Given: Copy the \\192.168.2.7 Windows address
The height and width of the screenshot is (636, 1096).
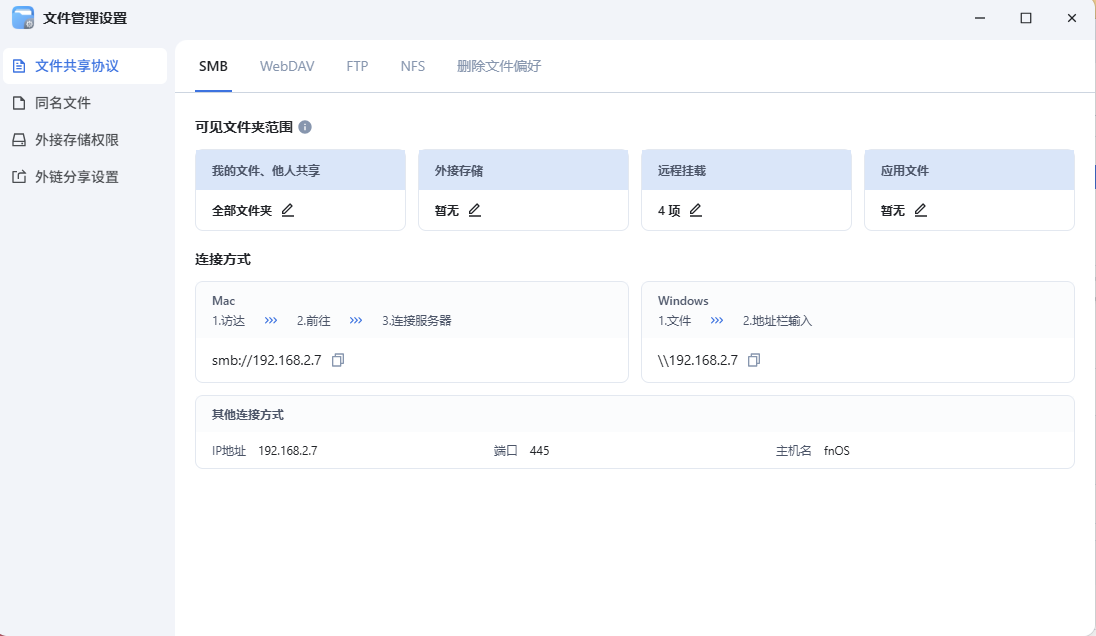Looking at the screenshot, I should pos(754,360).
